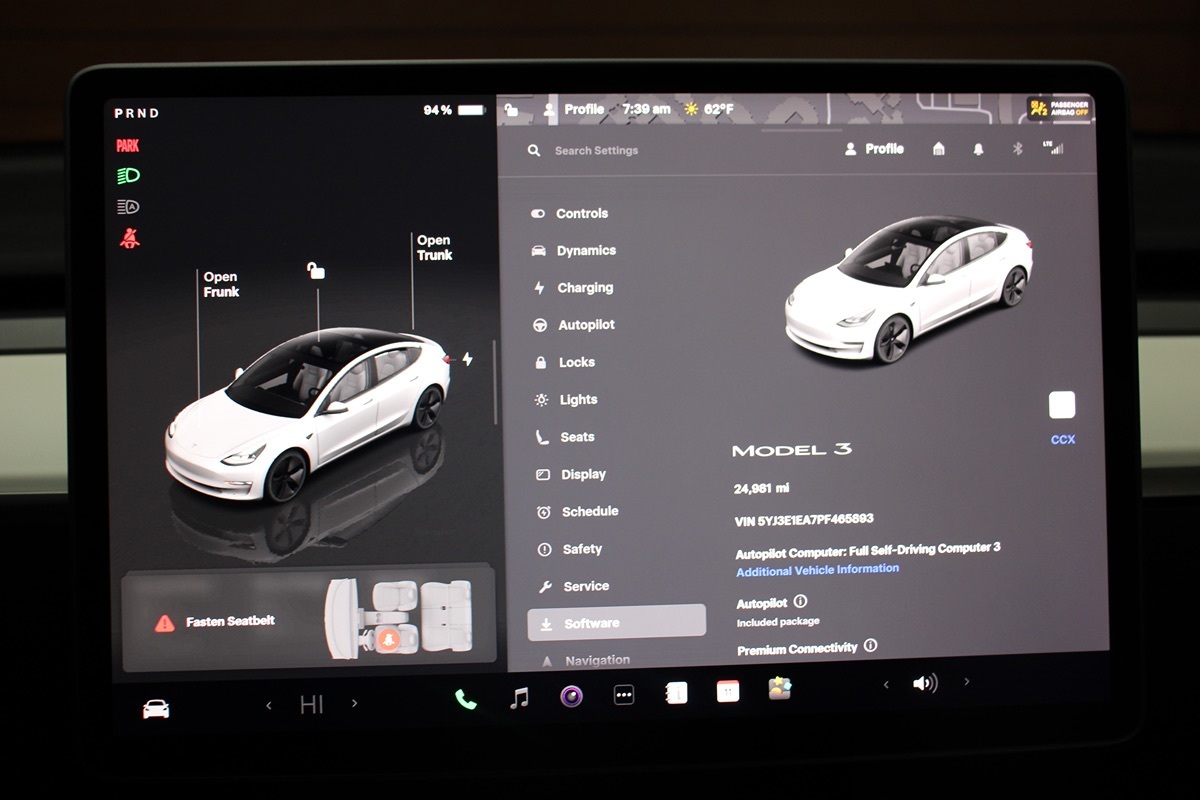Mute audio using the speaker icon
The image size is (1200, 800).
[925, 684]
